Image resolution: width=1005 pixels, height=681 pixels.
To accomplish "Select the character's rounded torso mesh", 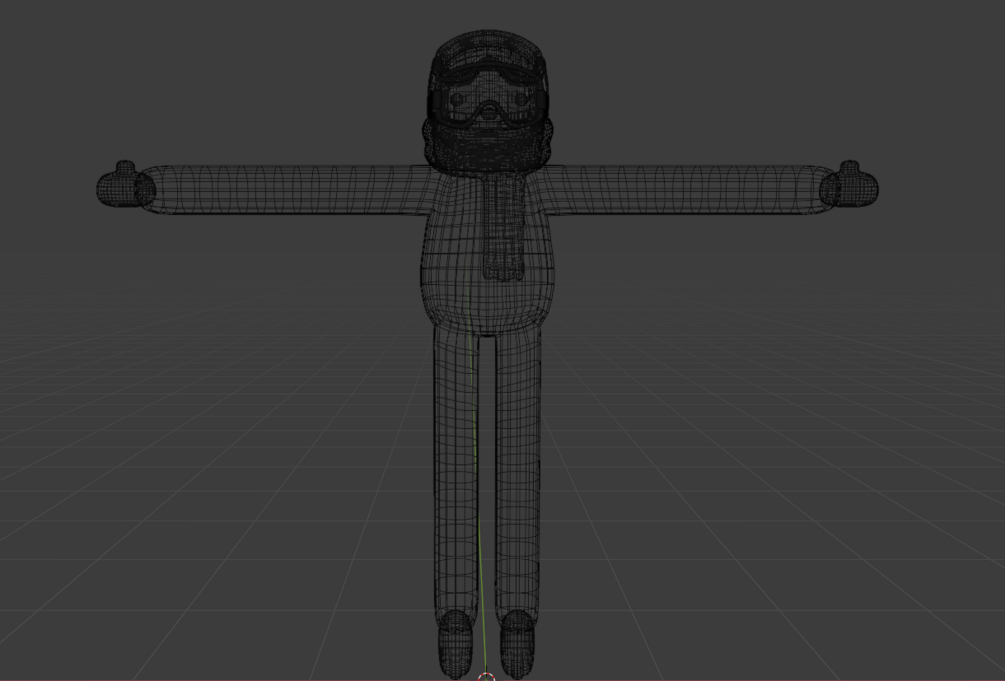I will (487, 253).
